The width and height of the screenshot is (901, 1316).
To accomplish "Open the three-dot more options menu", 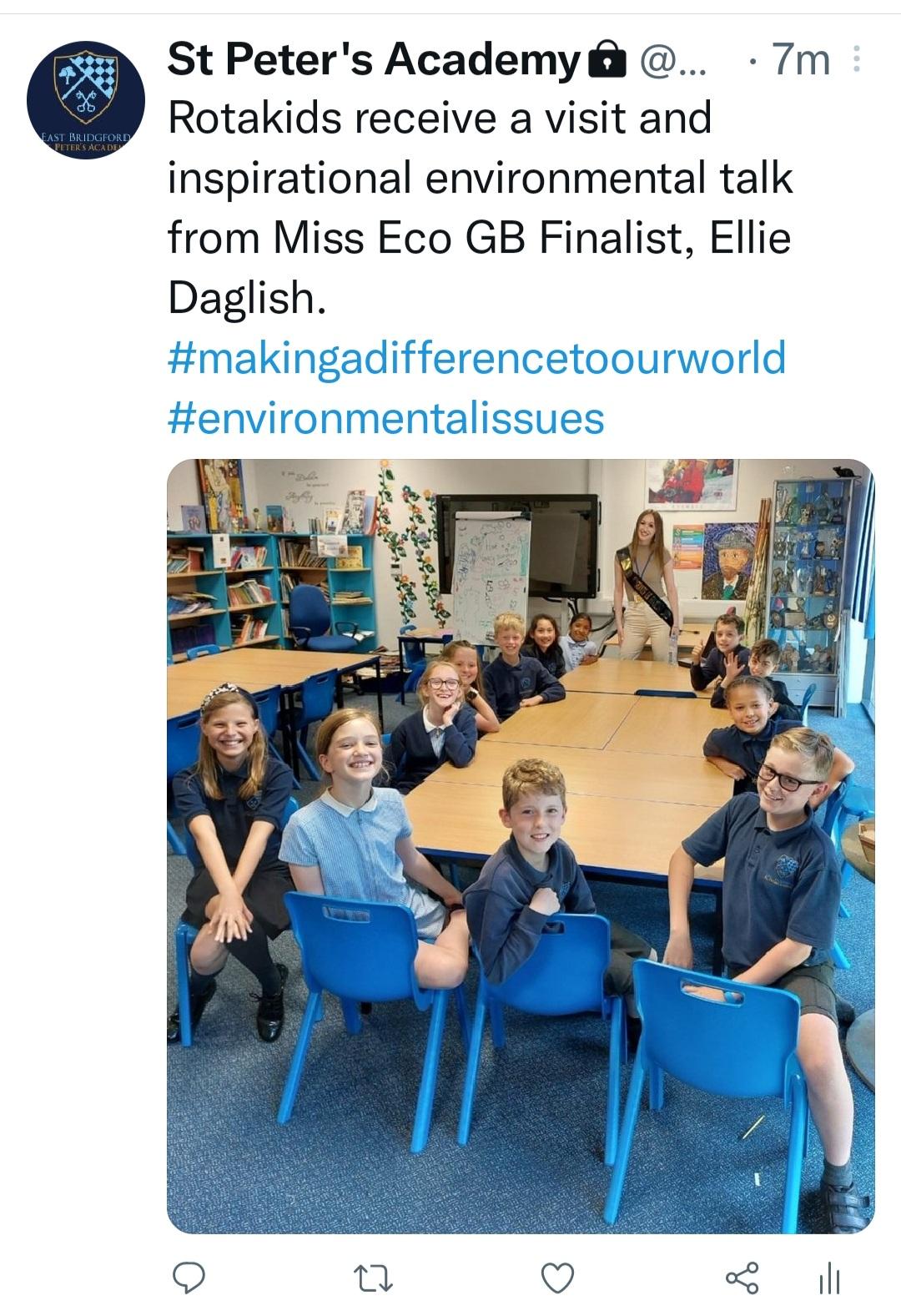I will [x=857, y=59].
